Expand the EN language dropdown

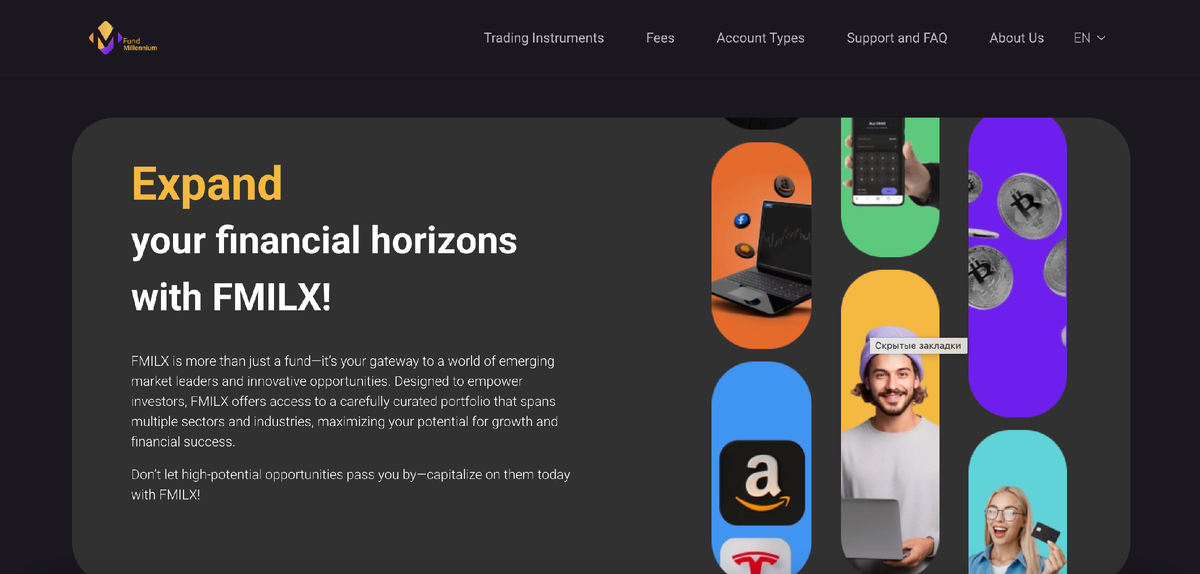(x=1089, y=38)
